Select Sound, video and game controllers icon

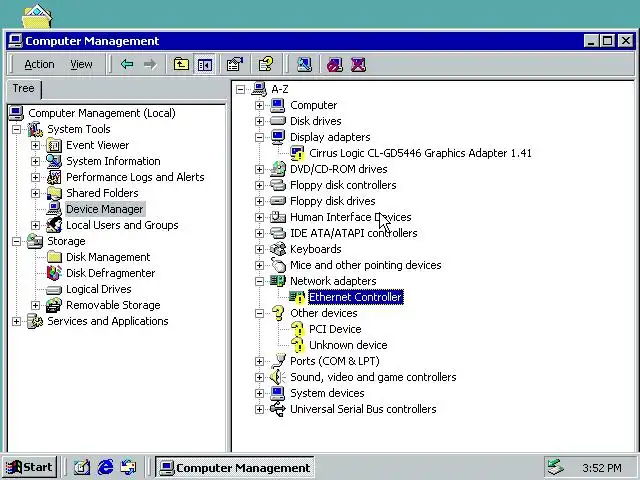pyautogui.click(x=278, y=377)
